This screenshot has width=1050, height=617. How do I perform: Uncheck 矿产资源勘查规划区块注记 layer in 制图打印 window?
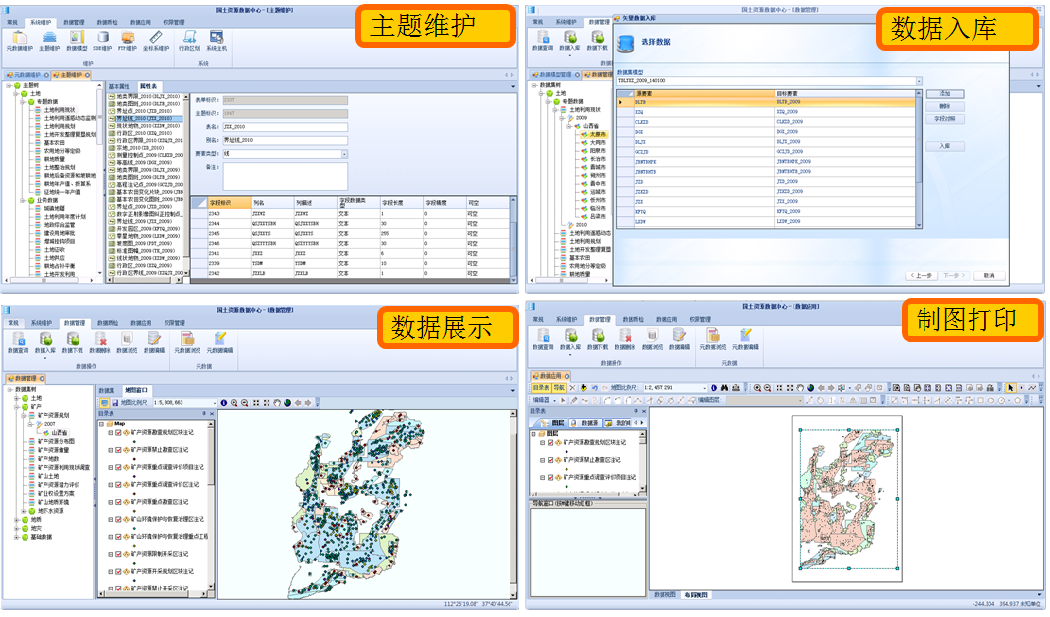click(x=550, y=442)
